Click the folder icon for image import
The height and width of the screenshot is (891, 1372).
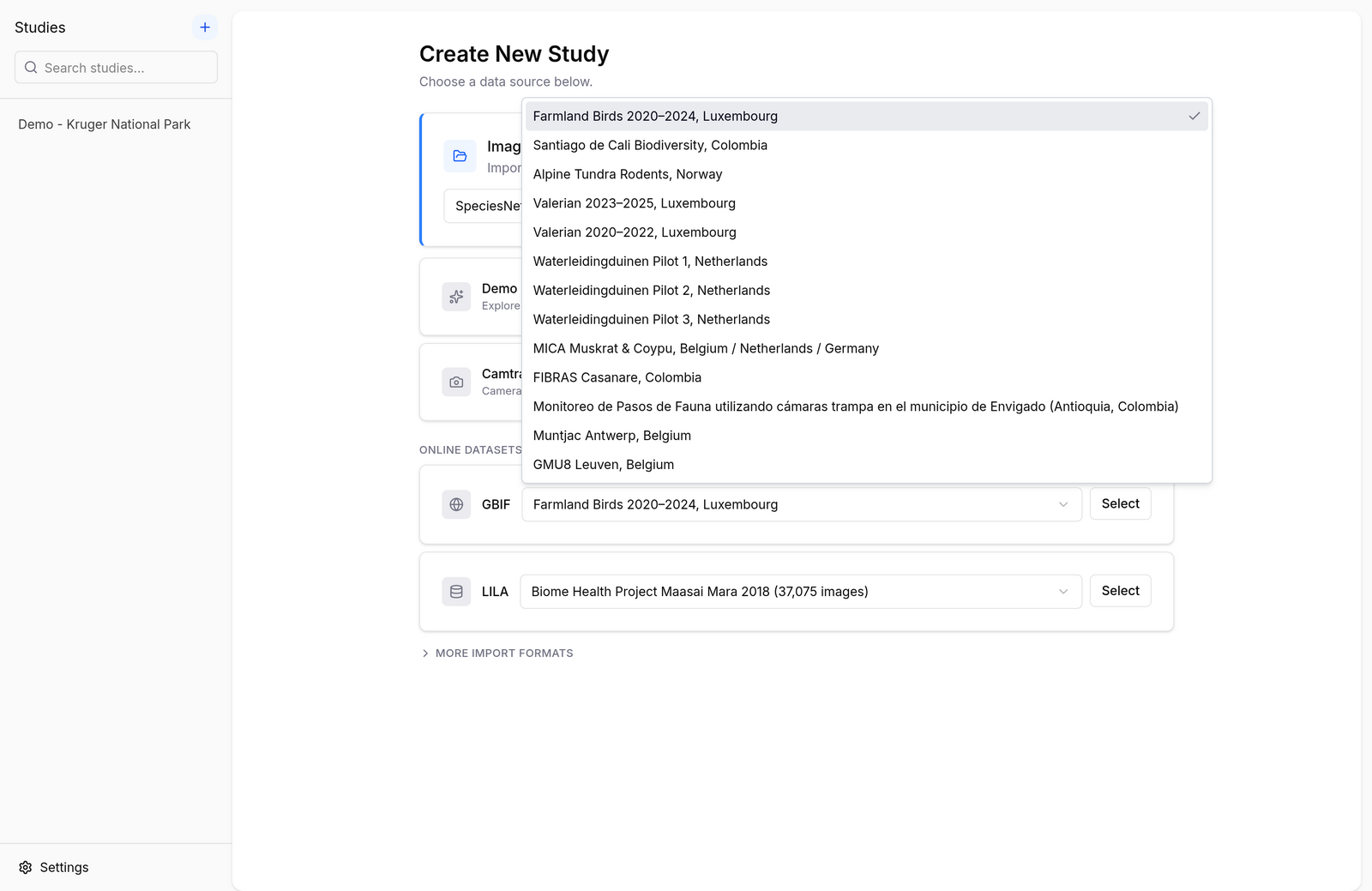[460, 156]
